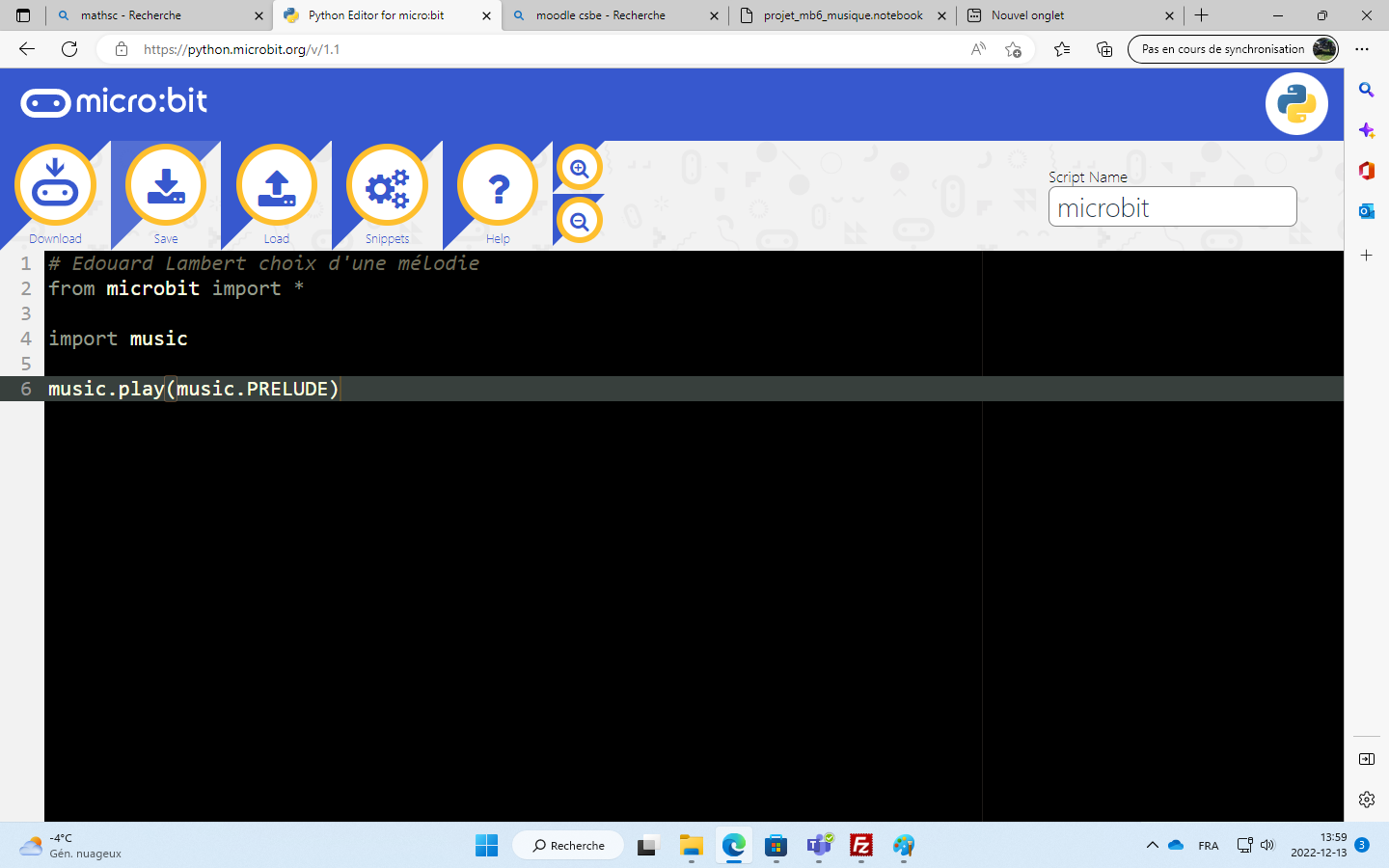The width and height of the screenshot is (1389, 868).
Task: Click the address bar URL
Action: pyautogui.click(x=241, y=49)
